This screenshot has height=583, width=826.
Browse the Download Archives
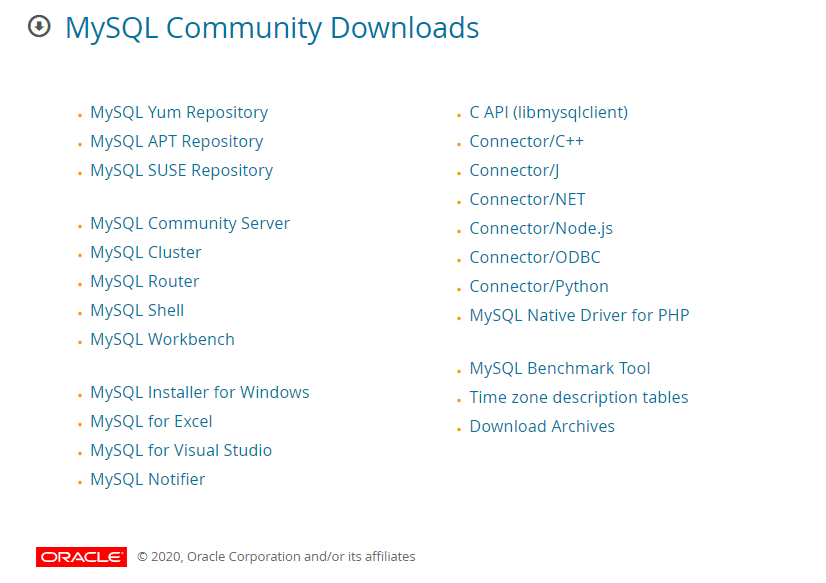tap(542, 426)
